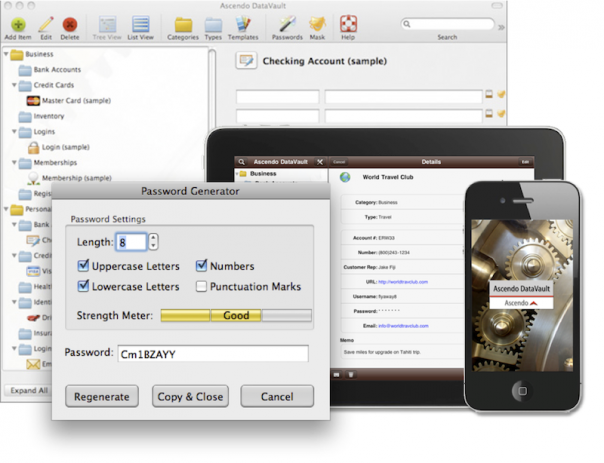Click the Strength Meter bar
Image resolution: width=604 pixels, height=463 pixels.
[x=236, y=315]
